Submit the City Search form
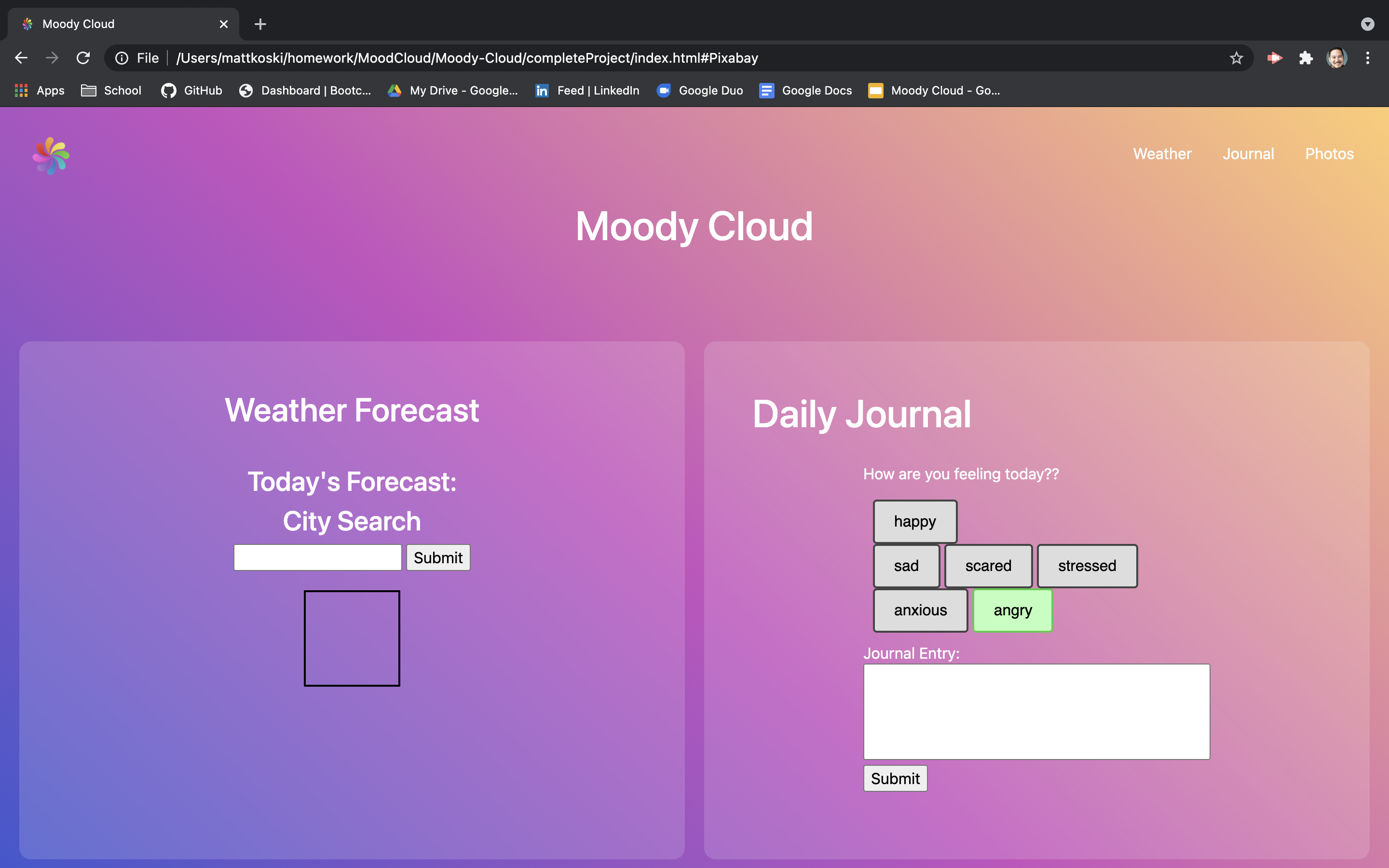This screenshot has width=1389, height=868. [x=438, y=557]
